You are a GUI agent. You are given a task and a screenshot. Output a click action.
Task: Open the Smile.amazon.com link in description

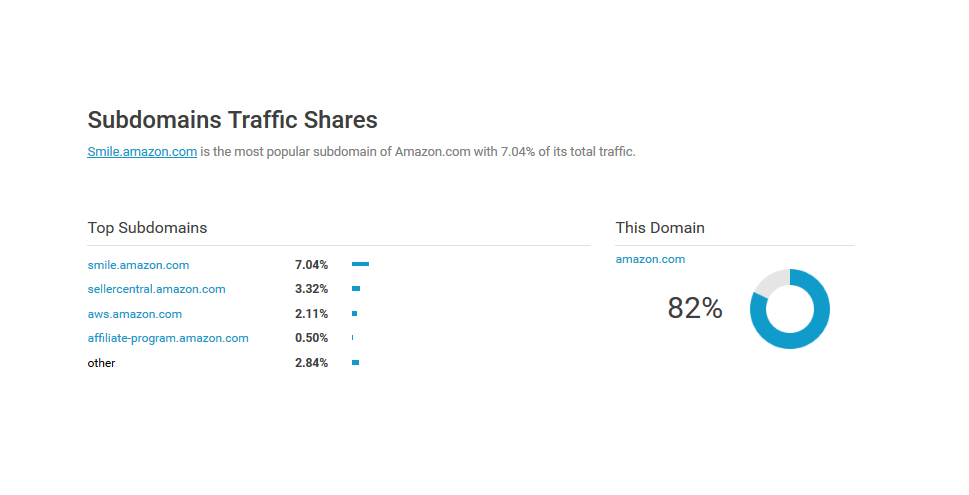(142, 152)
